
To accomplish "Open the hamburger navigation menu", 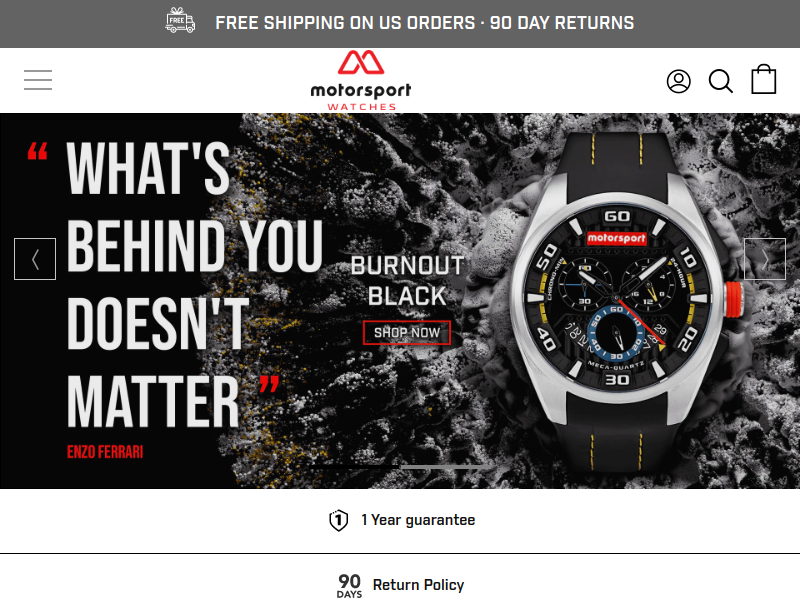I will (x=38, y=80).
